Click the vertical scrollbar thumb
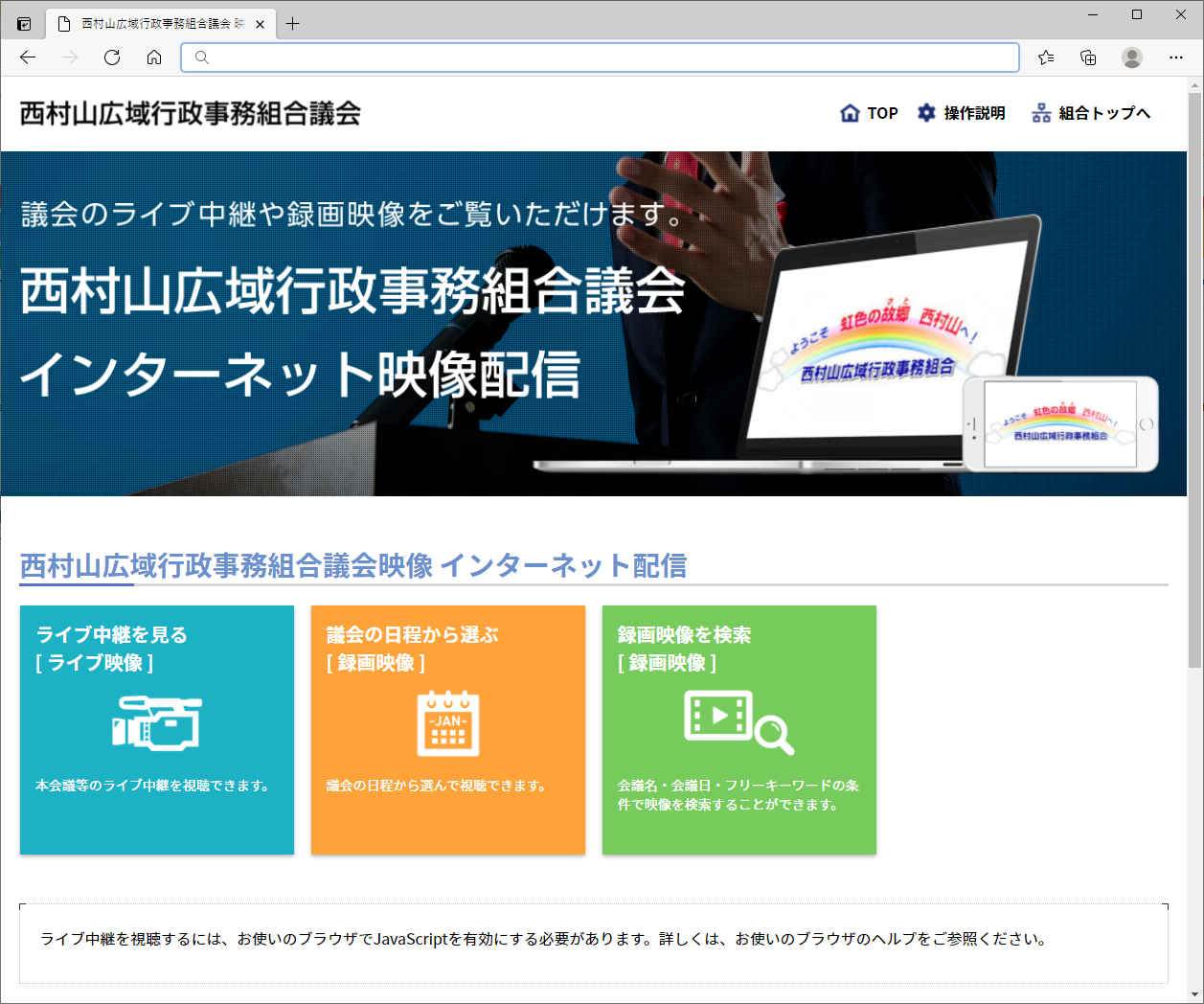The width and height of the screenshot is (1204, 1004). (1194, 380)
